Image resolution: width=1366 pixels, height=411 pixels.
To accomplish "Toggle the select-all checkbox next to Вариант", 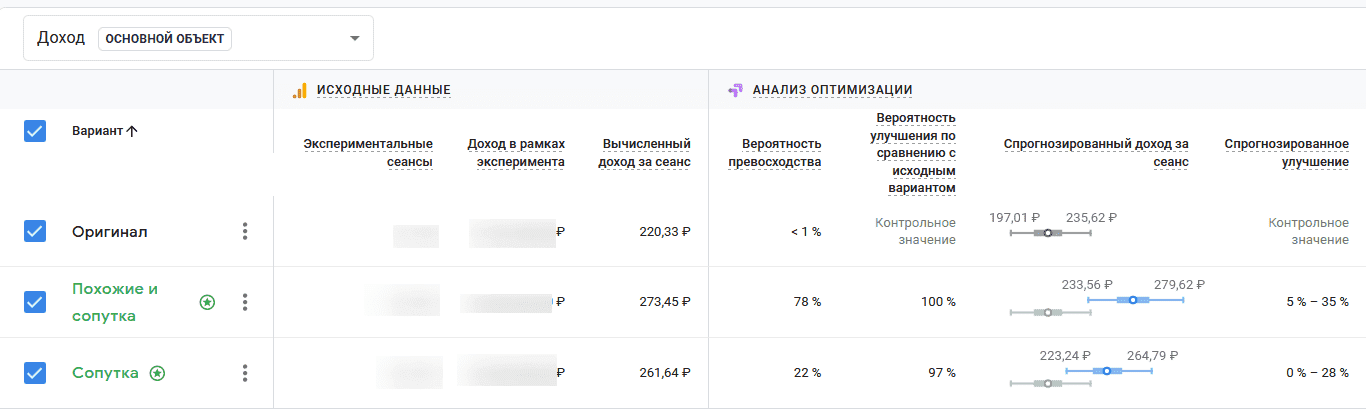I will (x=35, y=131).
